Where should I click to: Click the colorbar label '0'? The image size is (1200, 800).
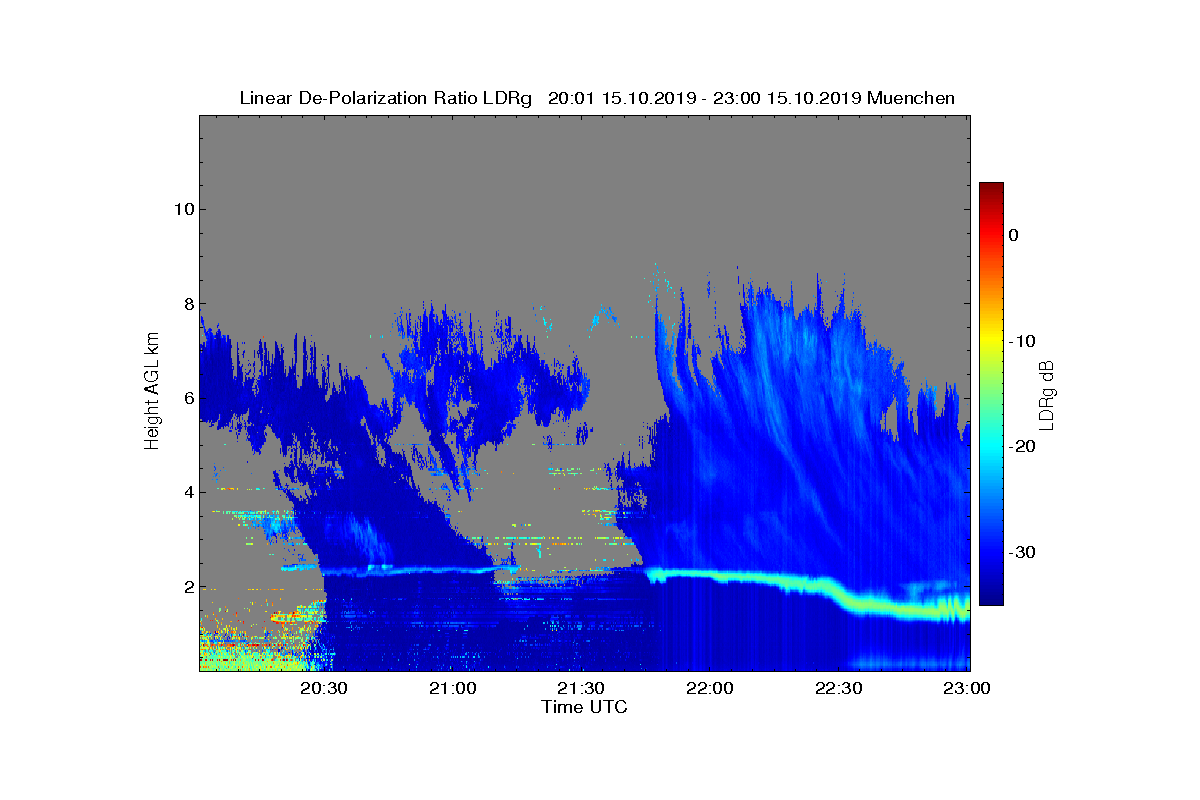[1013, 235]
